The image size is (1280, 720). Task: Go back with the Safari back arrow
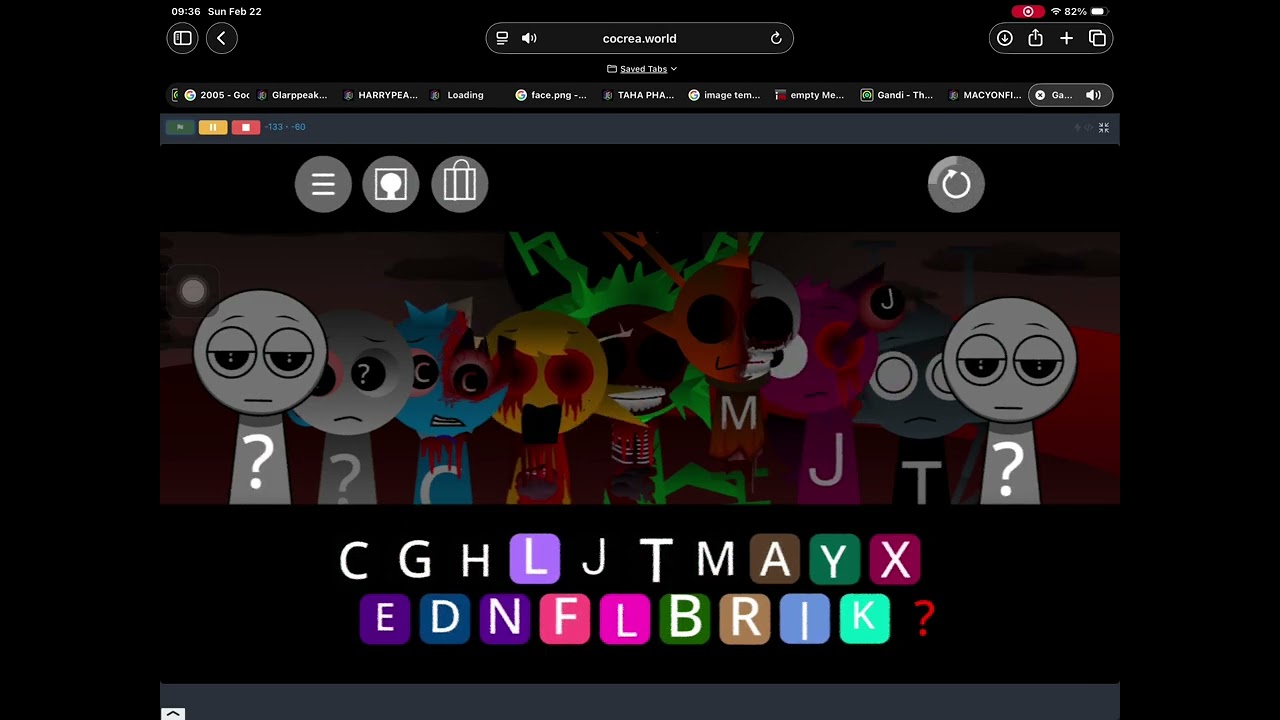coord(221,38)
